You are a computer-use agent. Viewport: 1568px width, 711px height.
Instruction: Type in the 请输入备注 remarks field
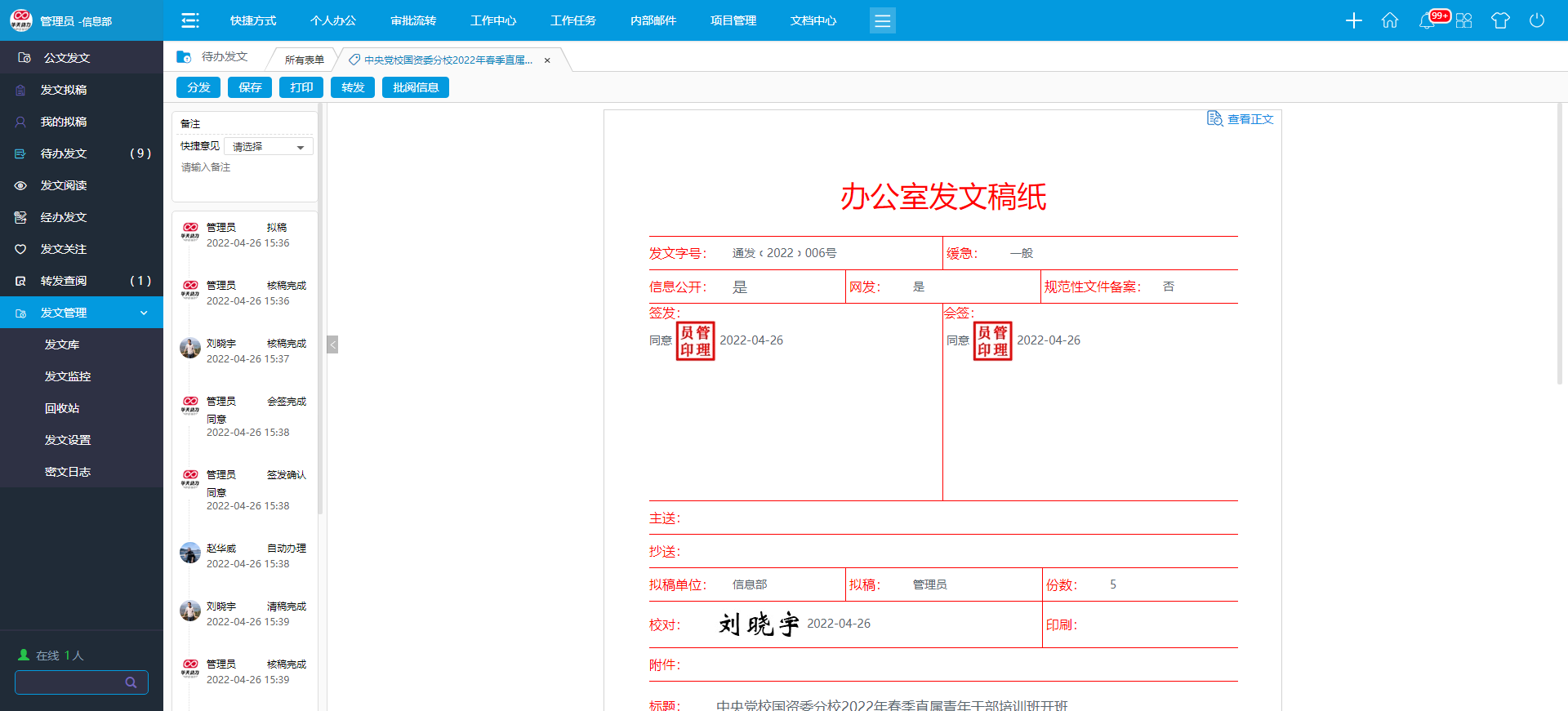(244, 180)
